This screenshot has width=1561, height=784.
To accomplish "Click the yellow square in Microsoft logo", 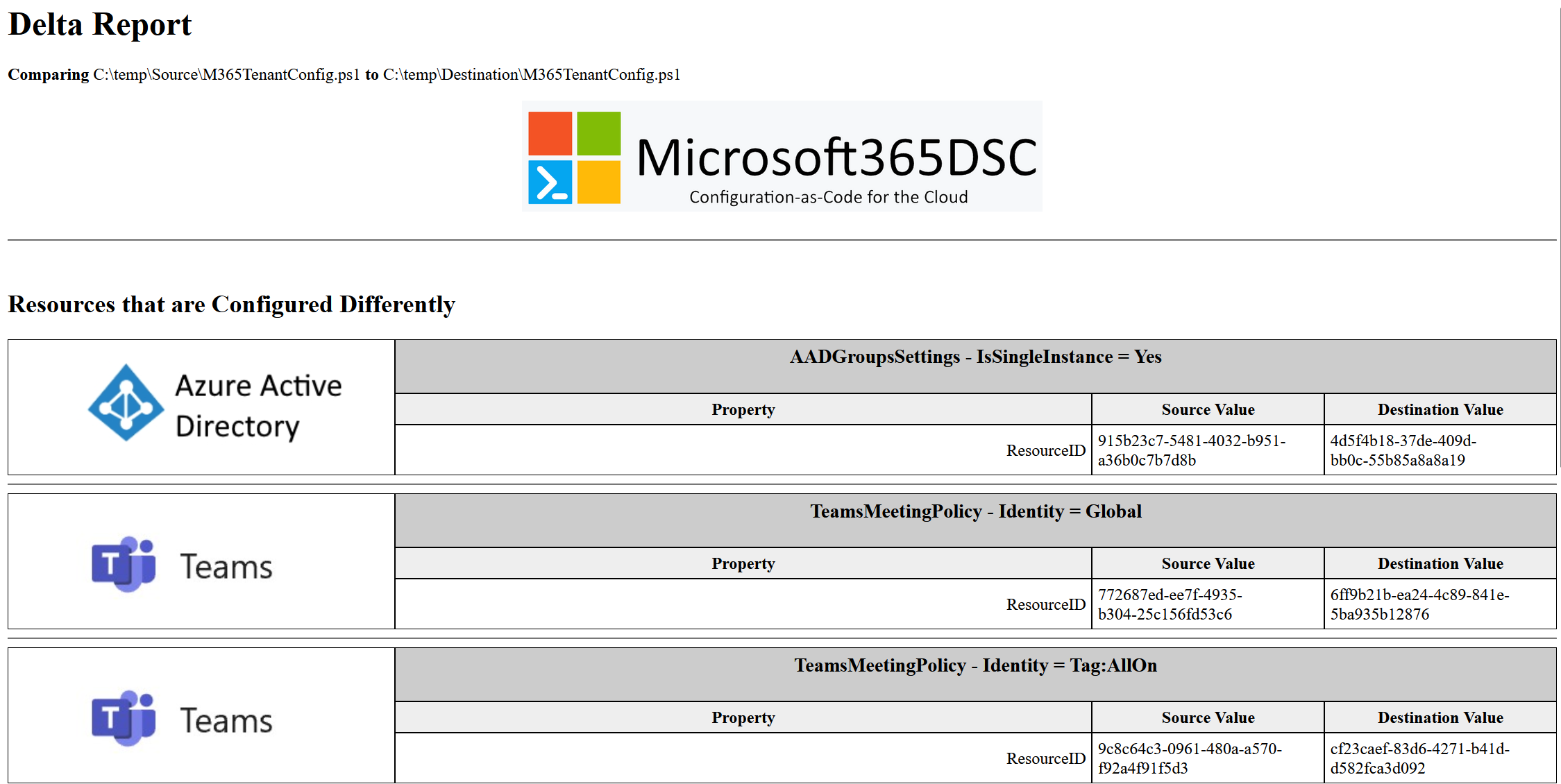I will (x=598, y=182).
